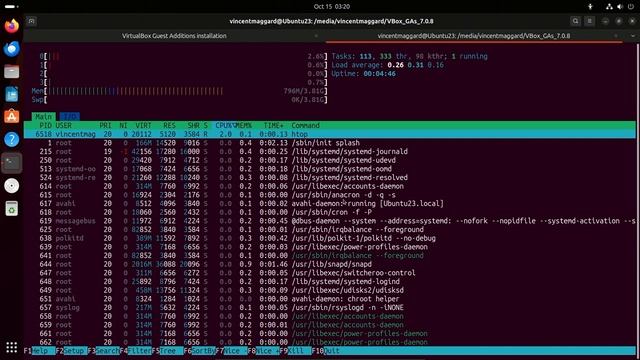Switch to VirtualBox Guest Additions installation tab

[x=174, y=36]
